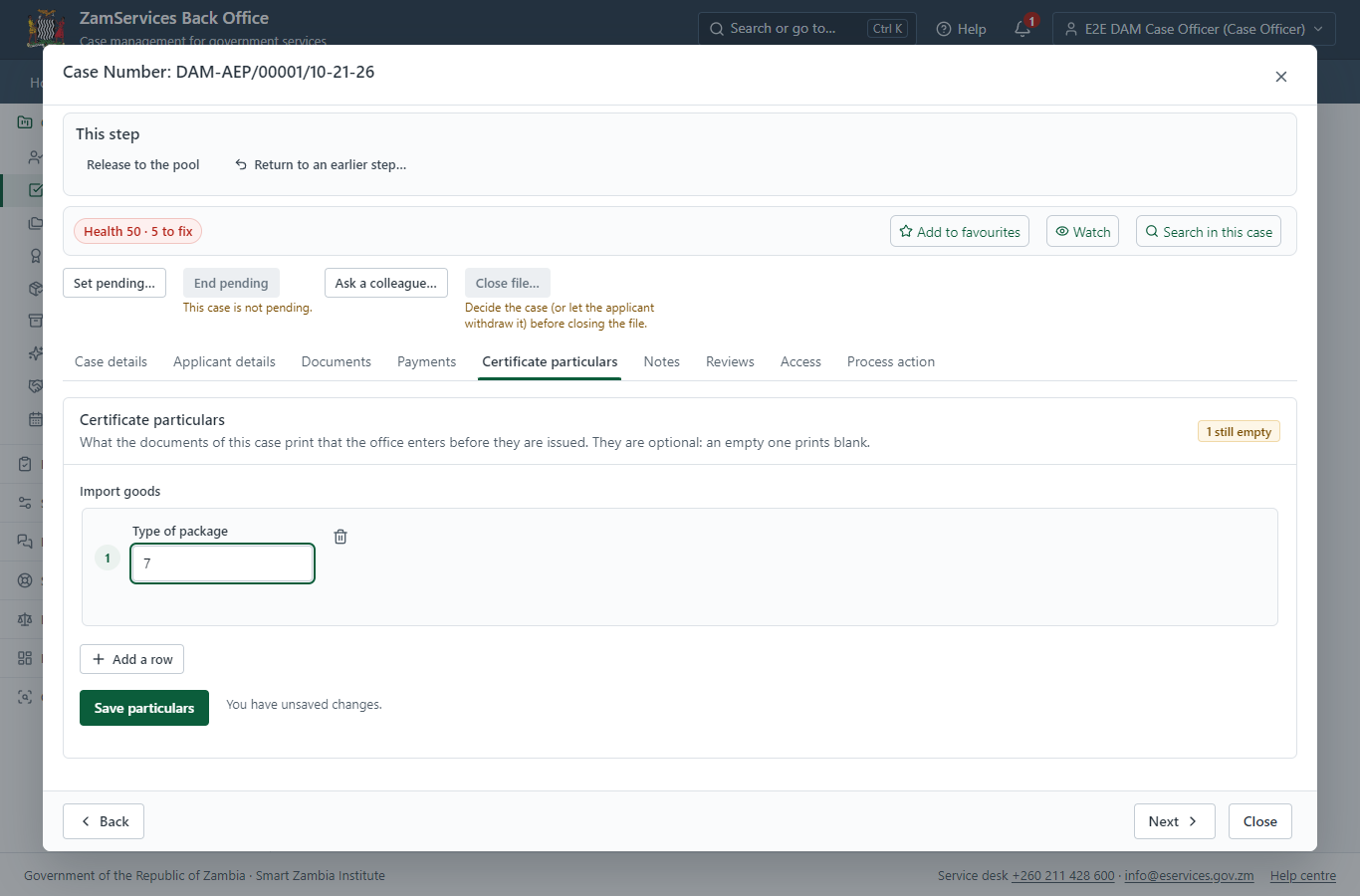1360x896 pixels.
Task: Open the clipboard-check sidebar icon
Action: pos(25,464)
